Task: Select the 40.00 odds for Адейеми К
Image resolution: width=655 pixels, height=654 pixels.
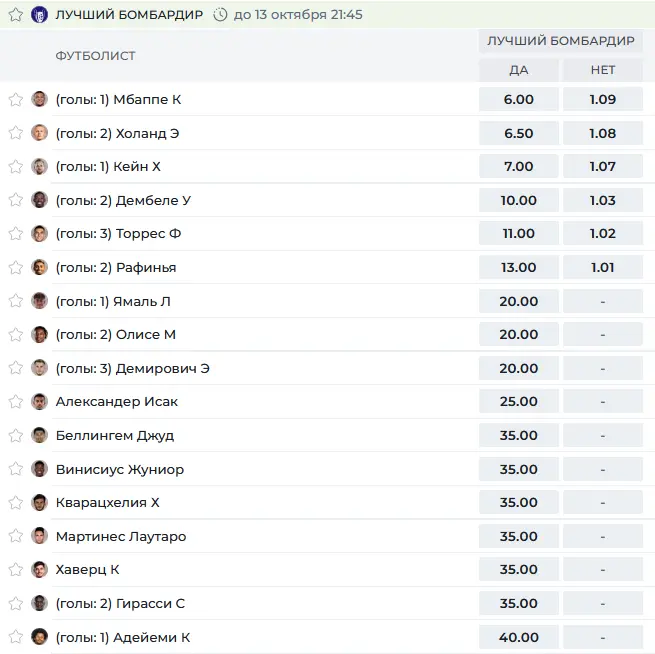Action: click(518, 637)
